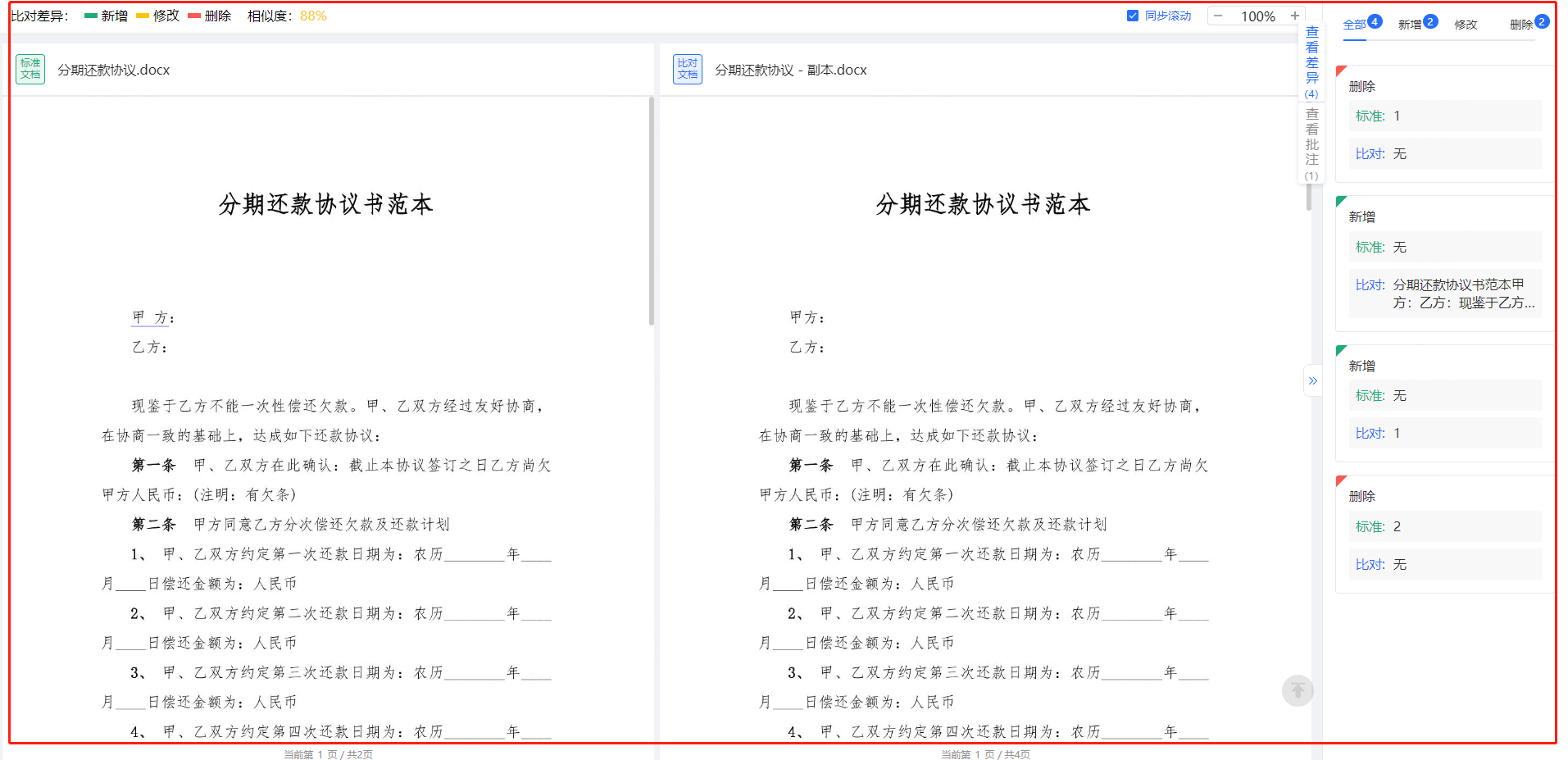Image resolution: width=1568 pixels, height=760 pixels.
Task: Select the 修改 differences tab
Action: pyautogui.click(x=1466, y=25)
